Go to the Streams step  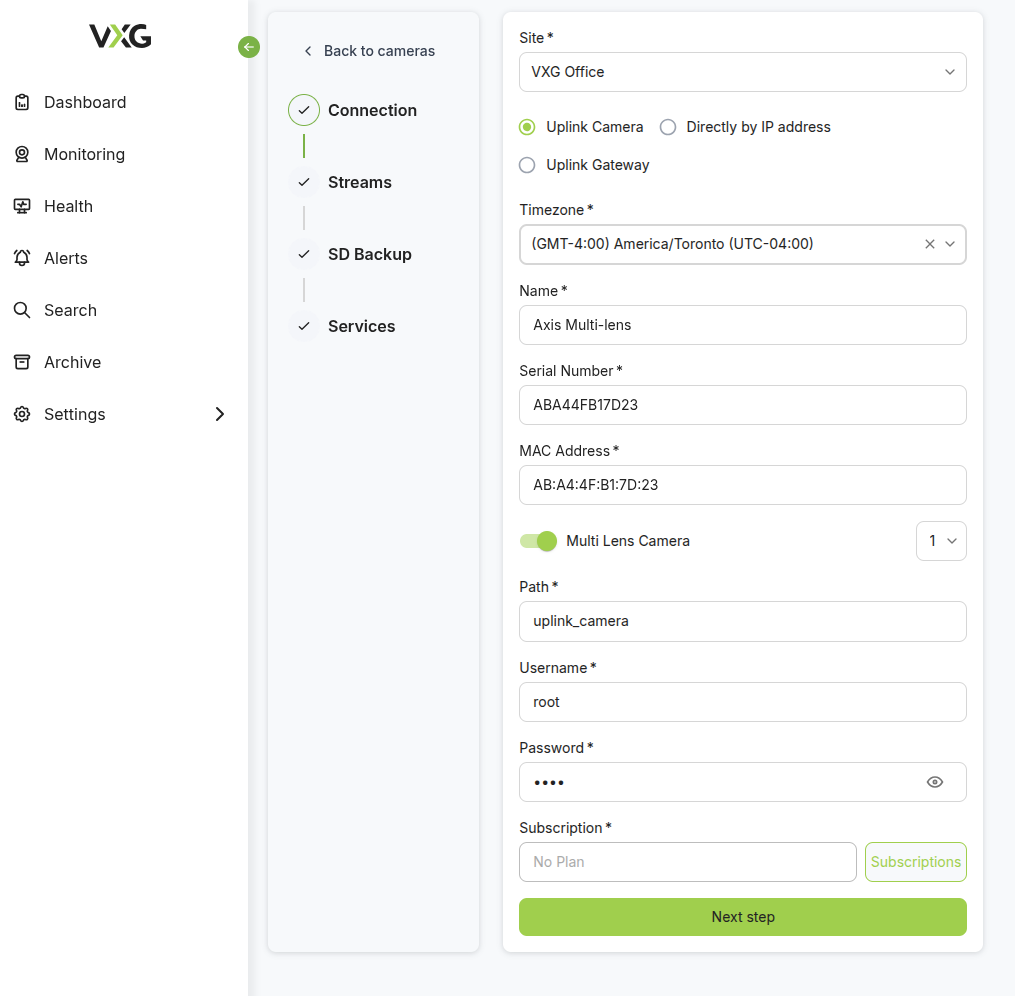click(x=359, y=182)
